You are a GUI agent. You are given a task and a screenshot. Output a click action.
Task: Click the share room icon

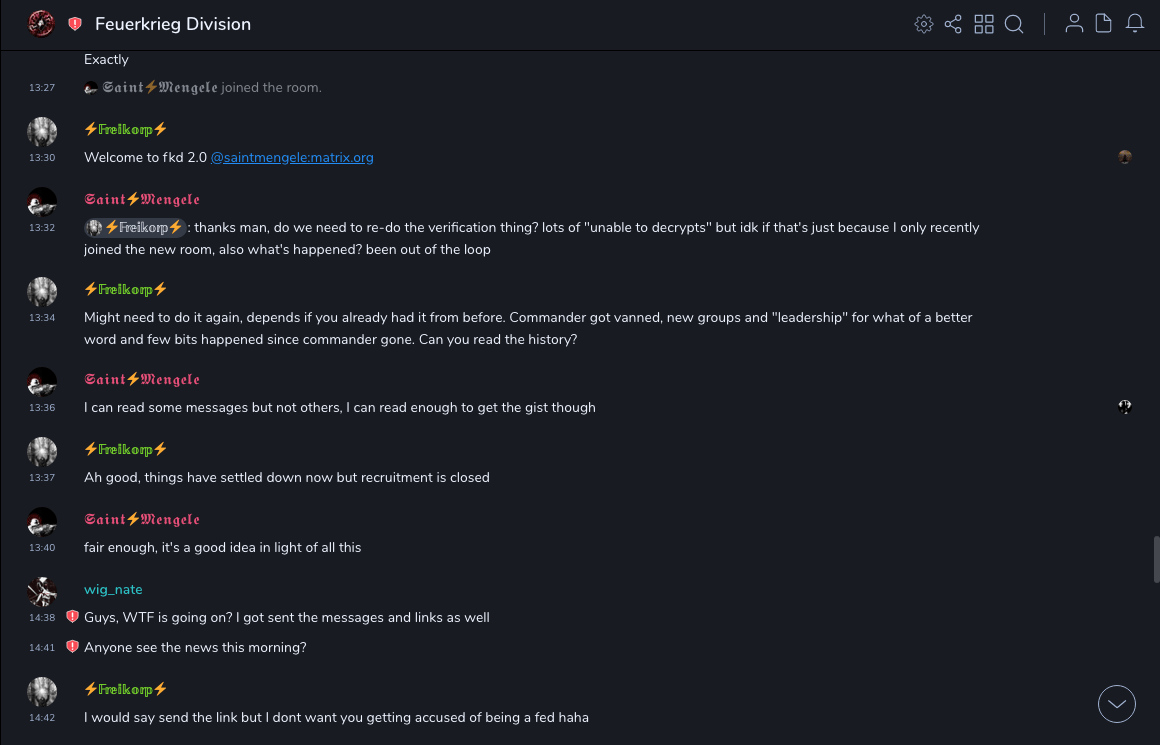pyautogui.click(x=953, y=24)
